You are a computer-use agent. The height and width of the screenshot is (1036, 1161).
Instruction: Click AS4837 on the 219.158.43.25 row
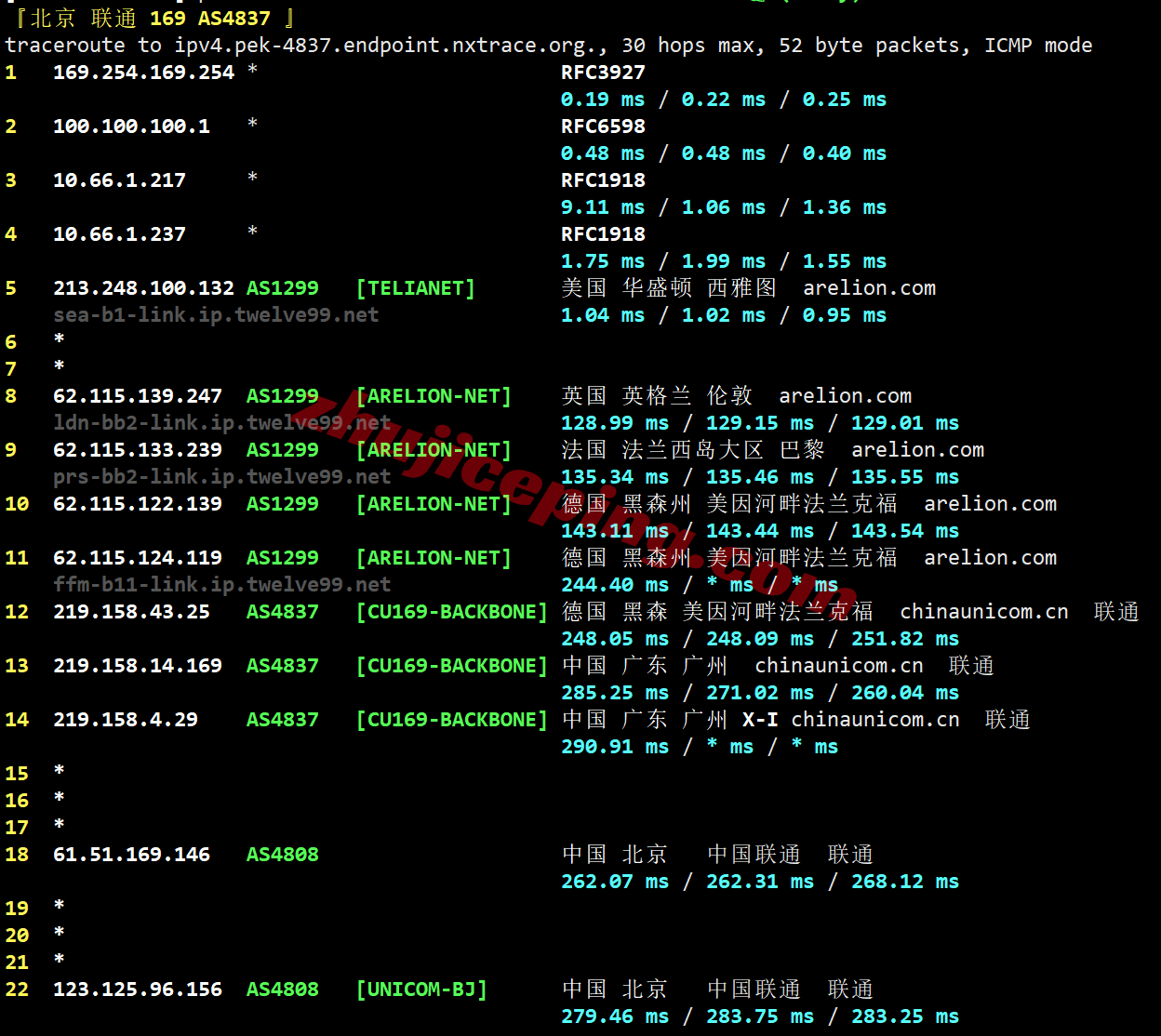tap(283, 612)
